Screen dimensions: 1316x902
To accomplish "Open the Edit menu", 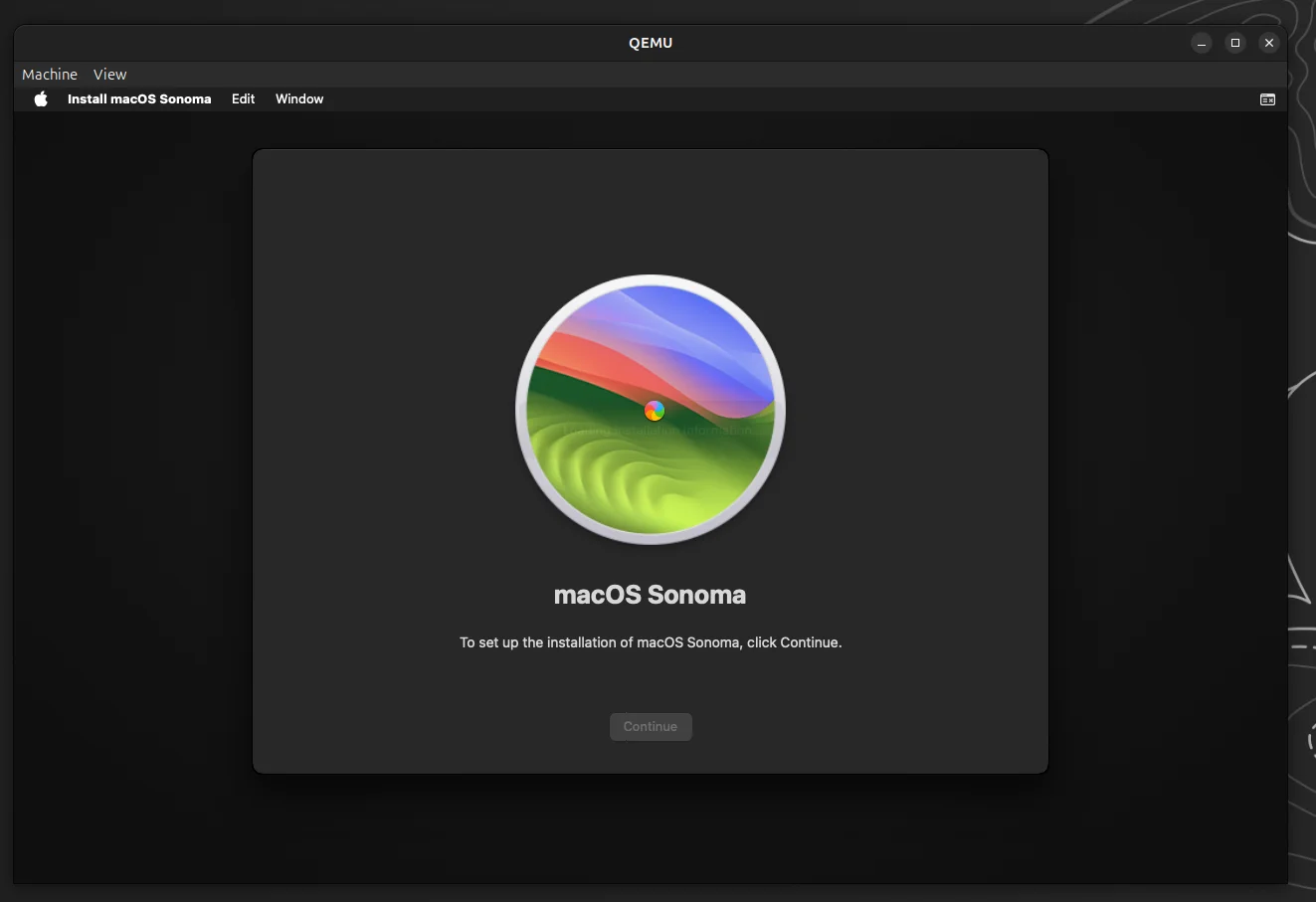I will click(x=242, y=98).
